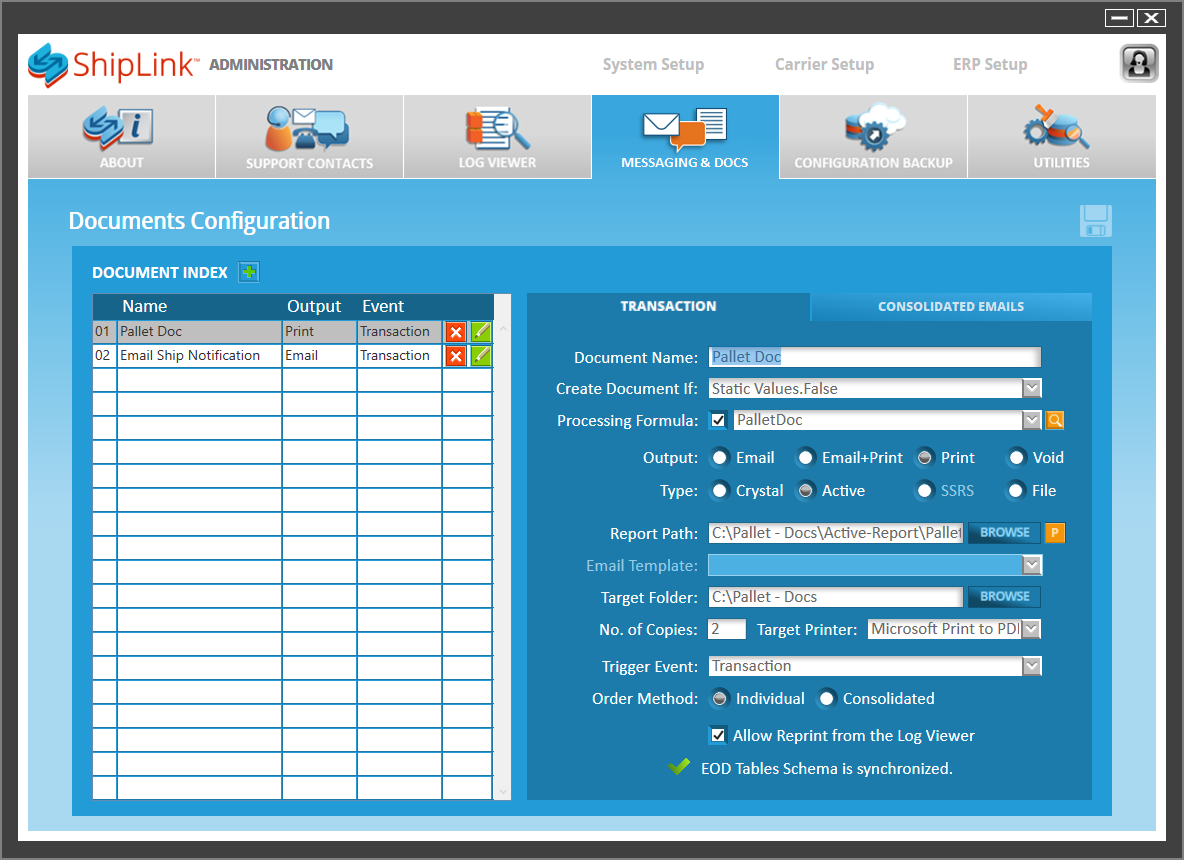Delete the Email Ship Notification row

coord(455,356)
